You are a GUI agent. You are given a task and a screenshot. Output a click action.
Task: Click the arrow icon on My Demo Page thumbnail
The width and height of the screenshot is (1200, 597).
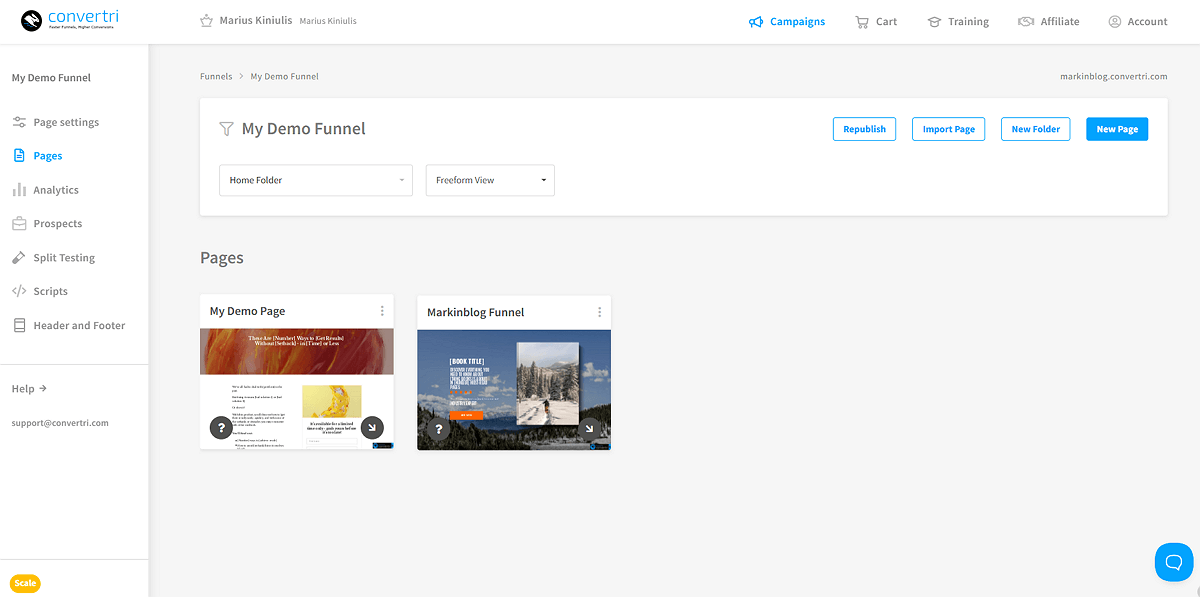[372, 428]
